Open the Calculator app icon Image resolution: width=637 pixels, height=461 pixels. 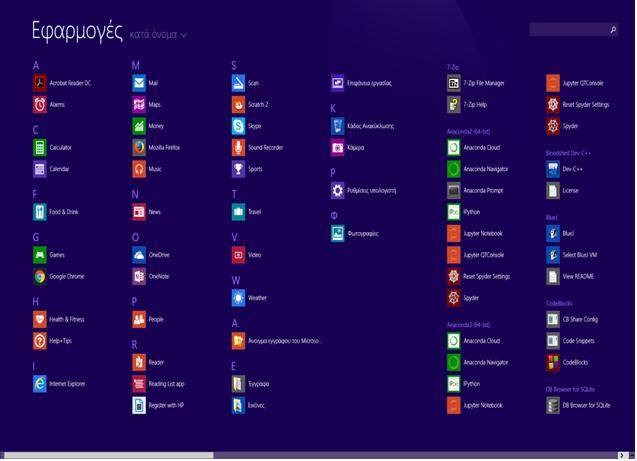tap(40, 147)
